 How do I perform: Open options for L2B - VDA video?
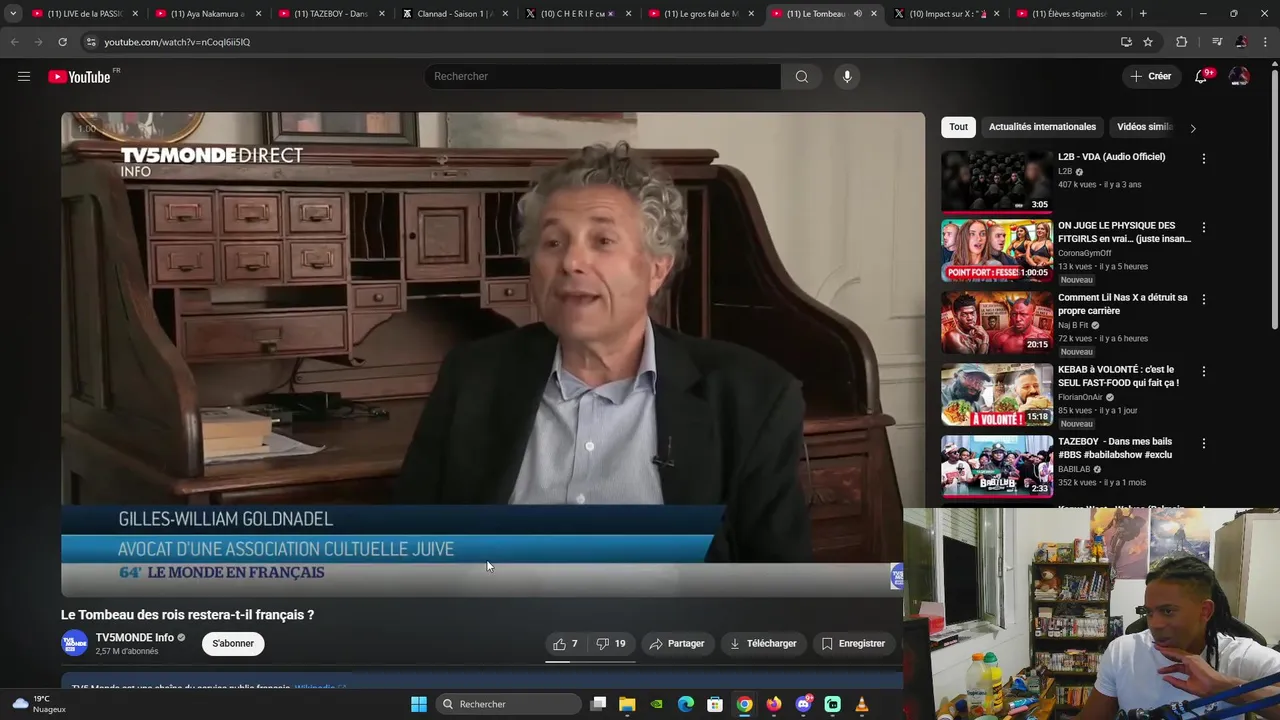point(1203,159)
